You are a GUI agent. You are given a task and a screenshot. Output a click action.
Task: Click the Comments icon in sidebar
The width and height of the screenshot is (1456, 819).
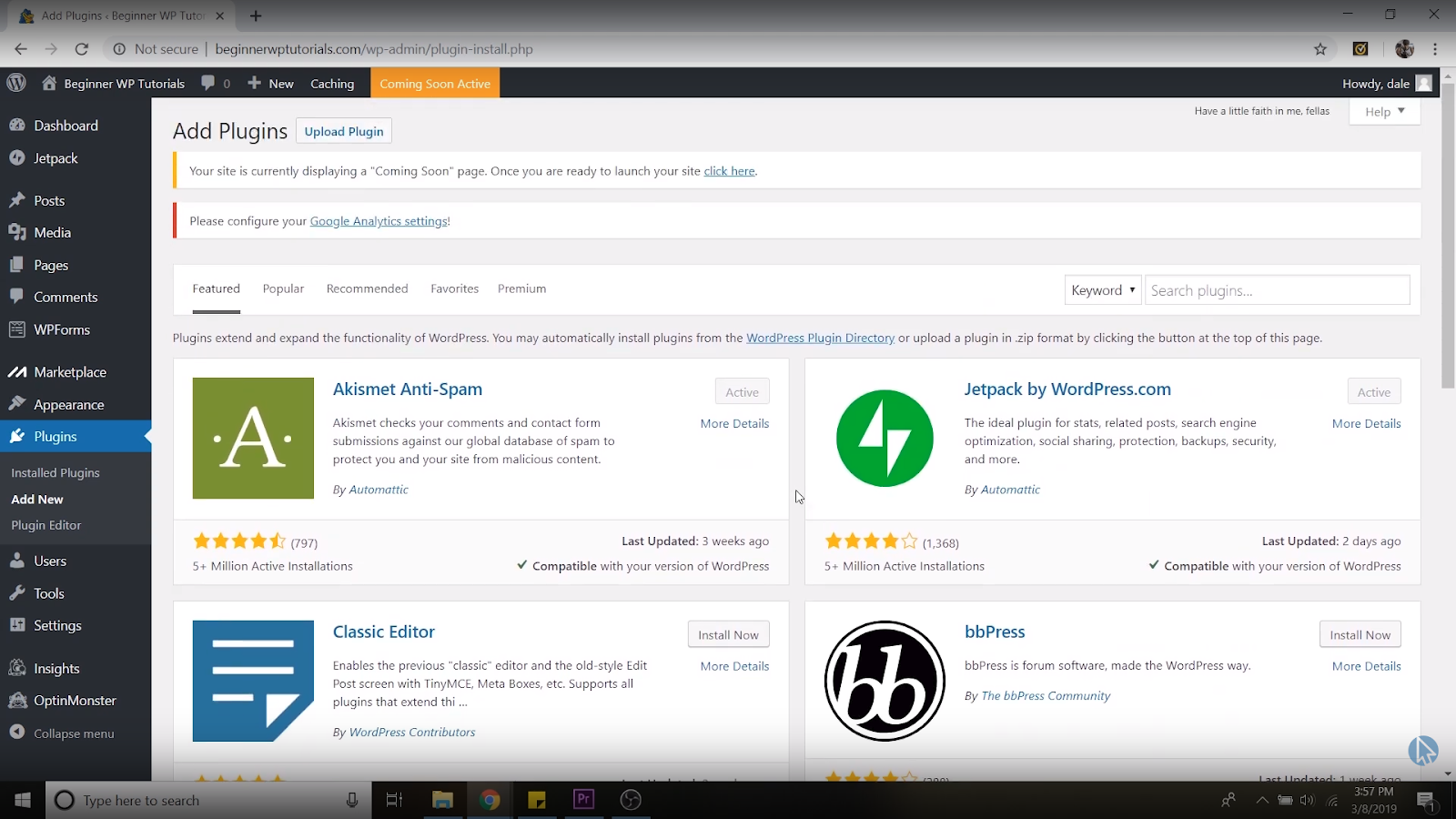coord(17,297)
